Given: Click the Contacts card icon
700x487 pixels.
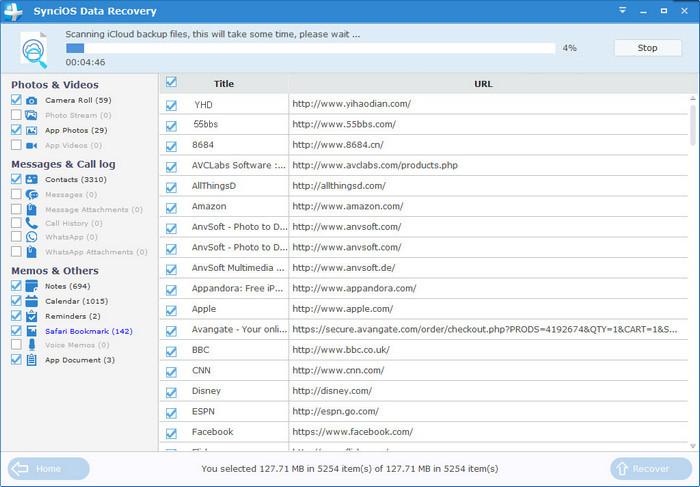Looking at the screenshot, I should [31, 179].
